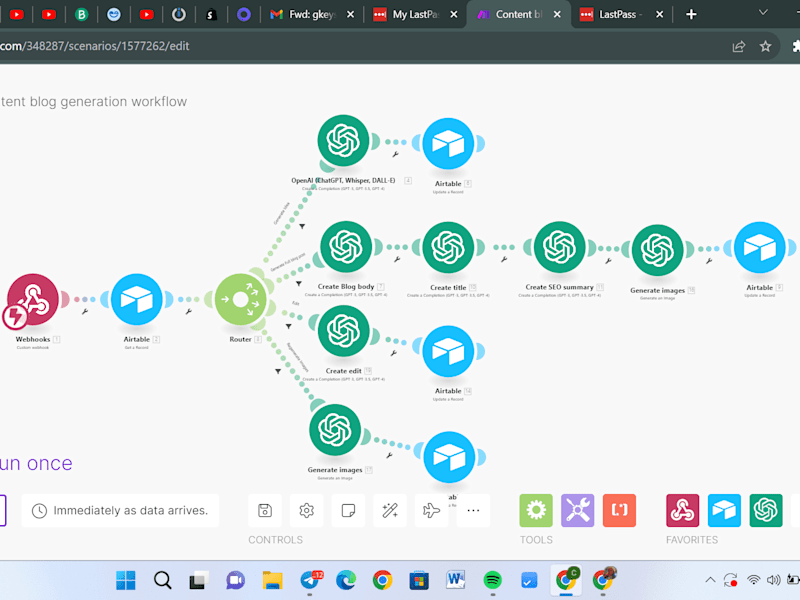The width and height of the screenshot is (800, 600).
Task: Open the purple Tools icon
Action: (578, 510)
